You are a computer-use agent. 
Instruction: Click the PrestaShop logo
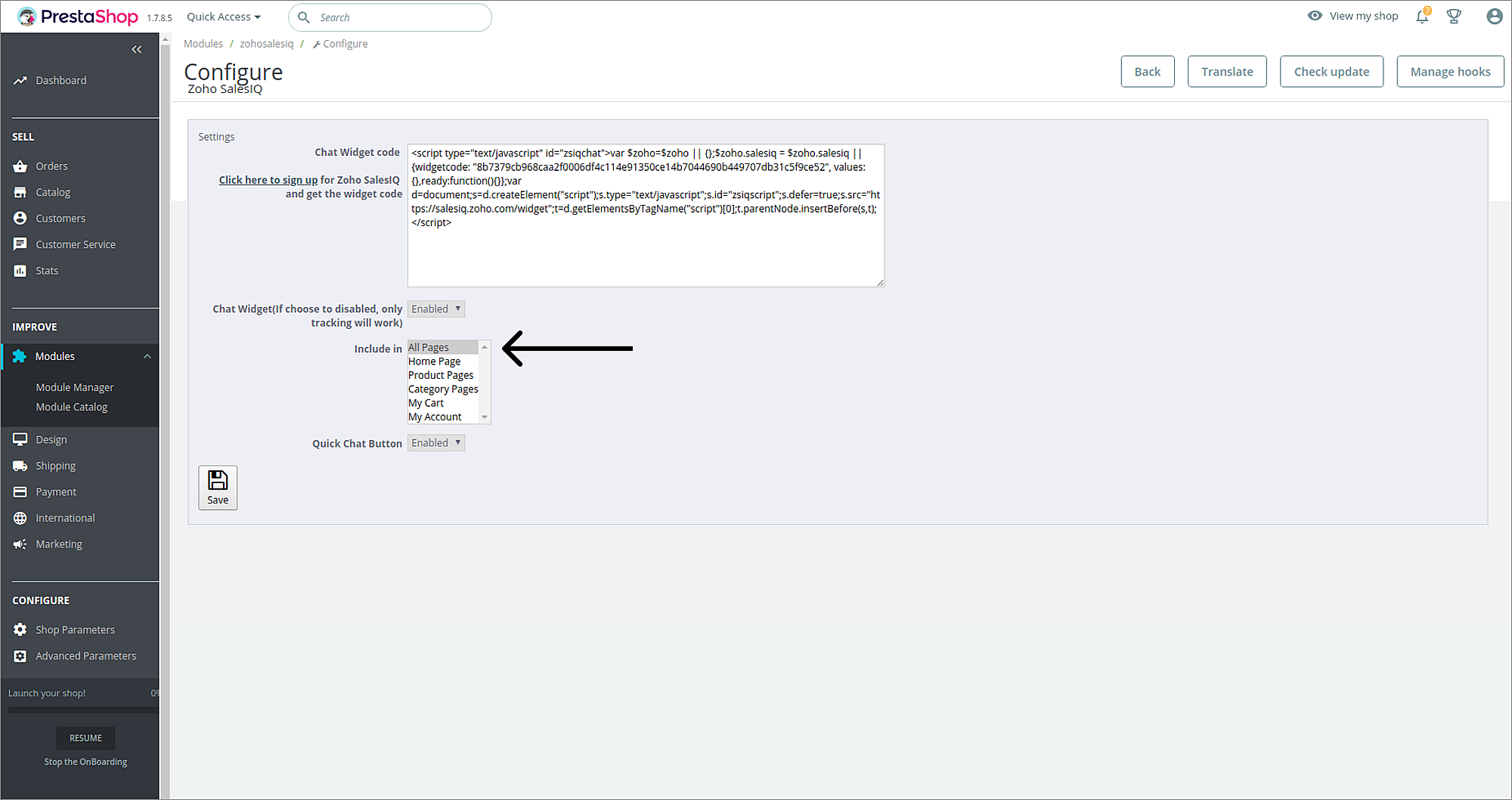(78, 17)
